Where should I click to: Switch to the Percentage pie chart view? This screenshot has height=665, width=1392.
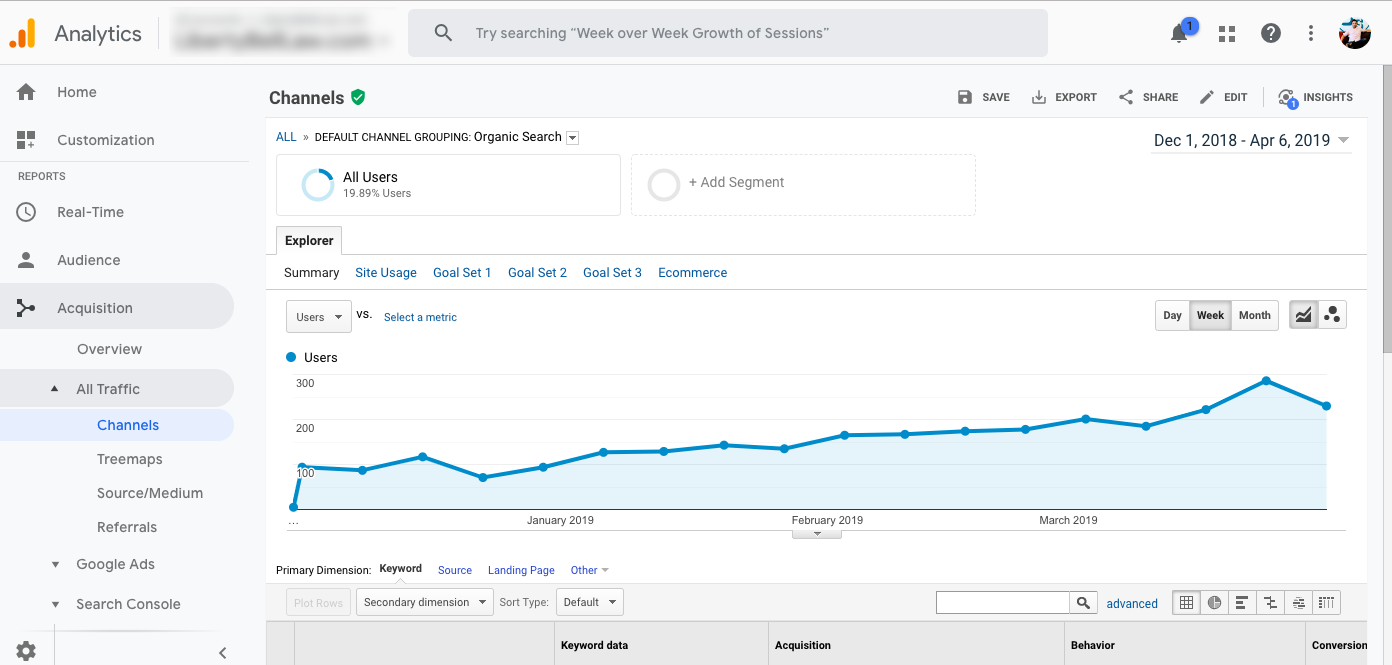point(1214,602)
